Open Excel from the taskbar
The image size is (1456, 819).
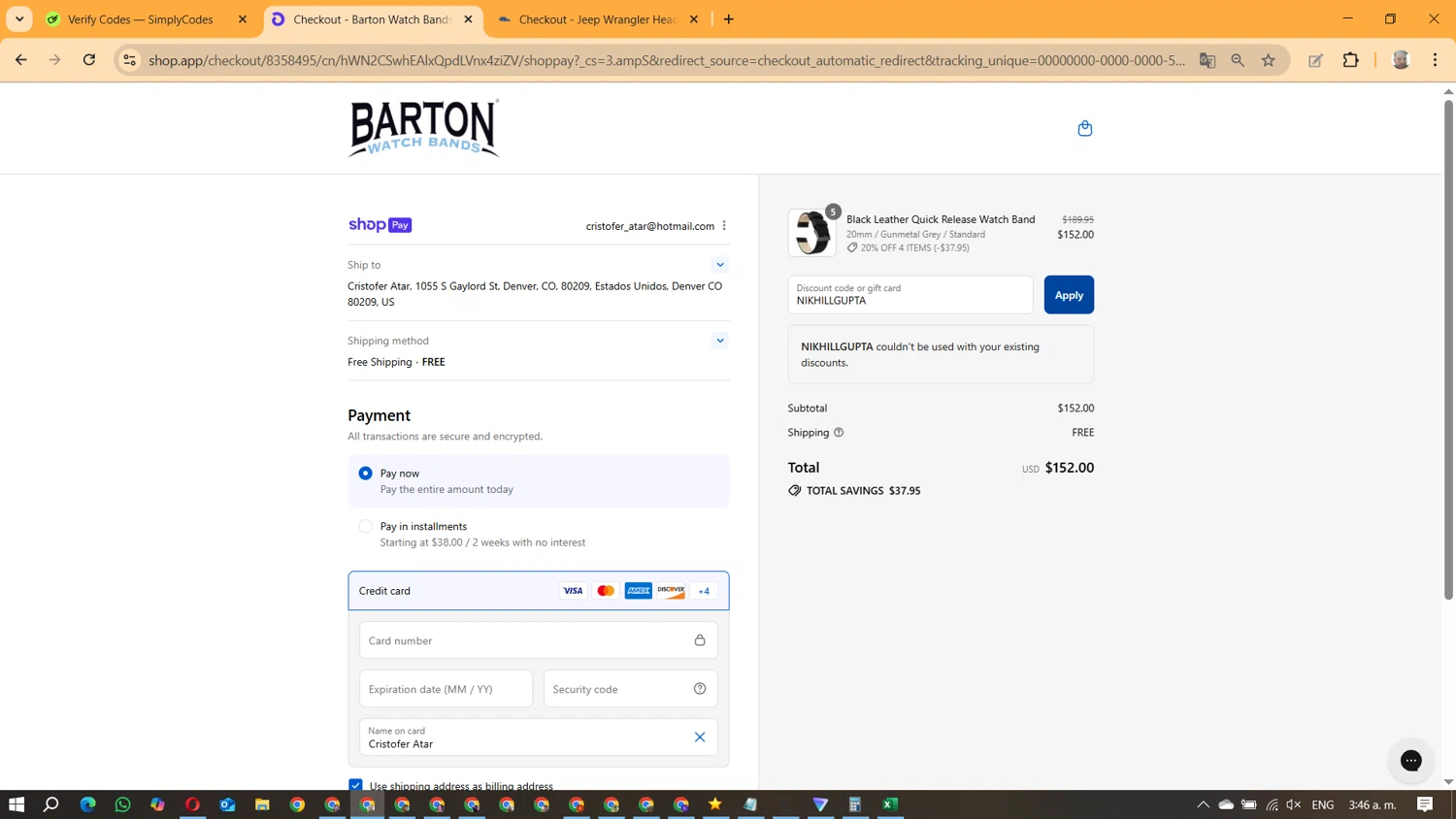pos(890,804)
